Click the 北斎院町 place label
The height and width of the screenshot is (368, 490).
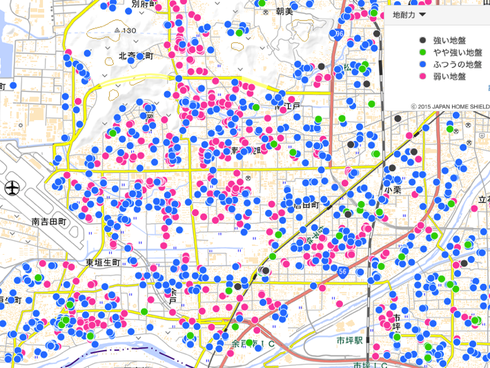(136, 56)
